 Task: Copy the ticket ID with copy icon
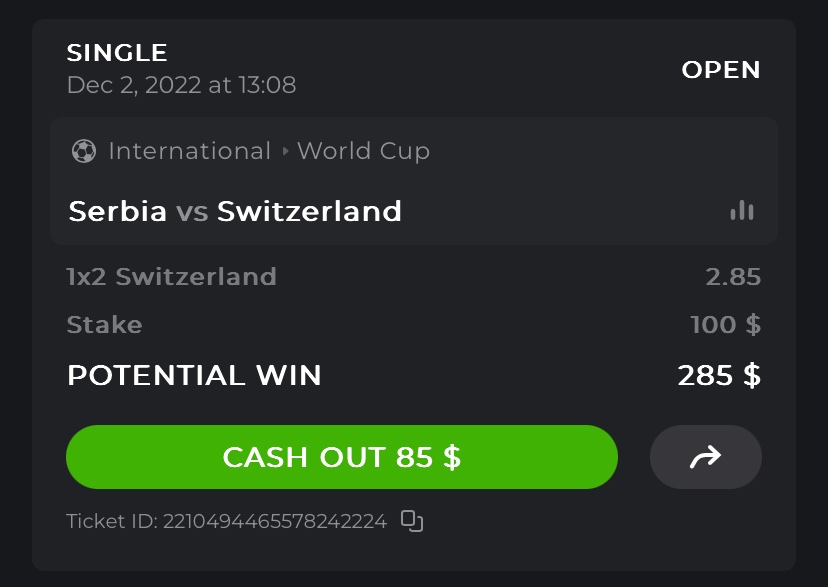tap(412, 520)
